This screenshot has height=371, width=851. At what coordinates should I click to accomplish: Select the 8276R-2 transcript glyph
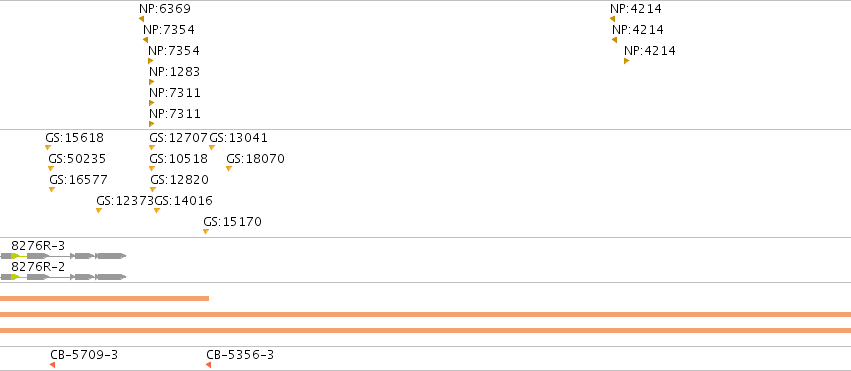click(63, 277)
